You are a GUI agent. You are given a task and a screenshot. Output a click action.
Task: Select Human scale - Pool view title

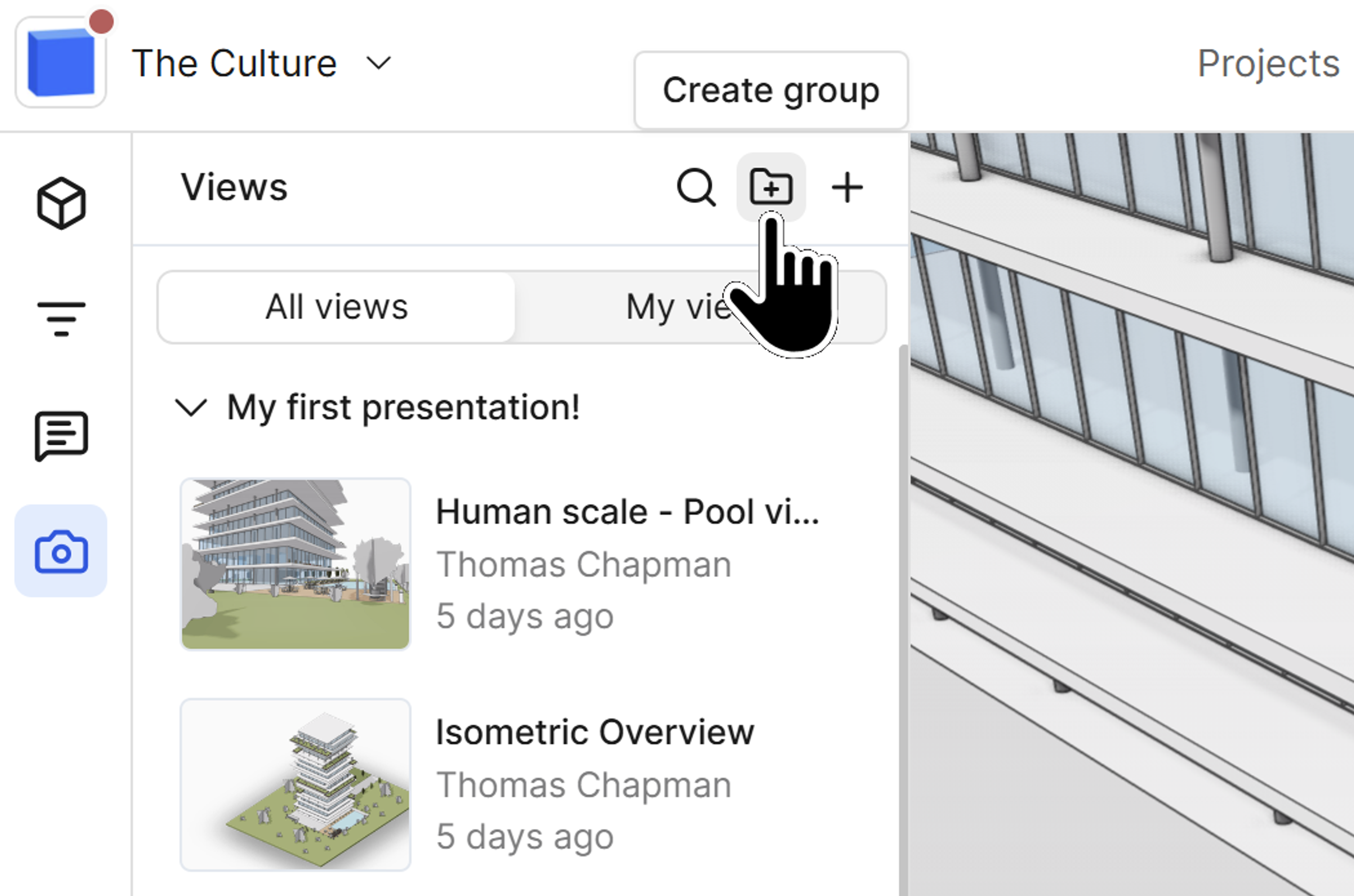[627, 512]
